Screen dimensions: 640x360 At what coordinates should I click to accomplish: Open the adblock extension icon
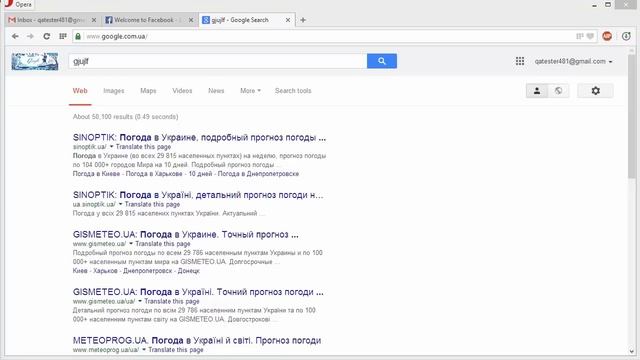tap(607, 36)
